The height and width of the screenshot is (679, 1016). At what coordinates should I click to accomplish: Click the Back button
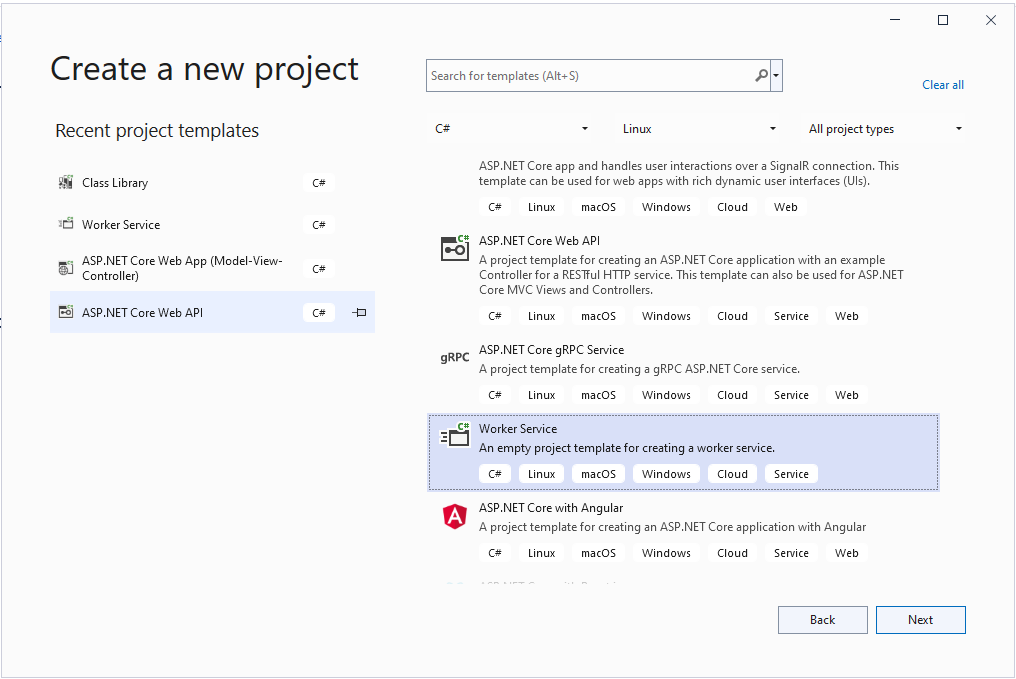point(823,620)
